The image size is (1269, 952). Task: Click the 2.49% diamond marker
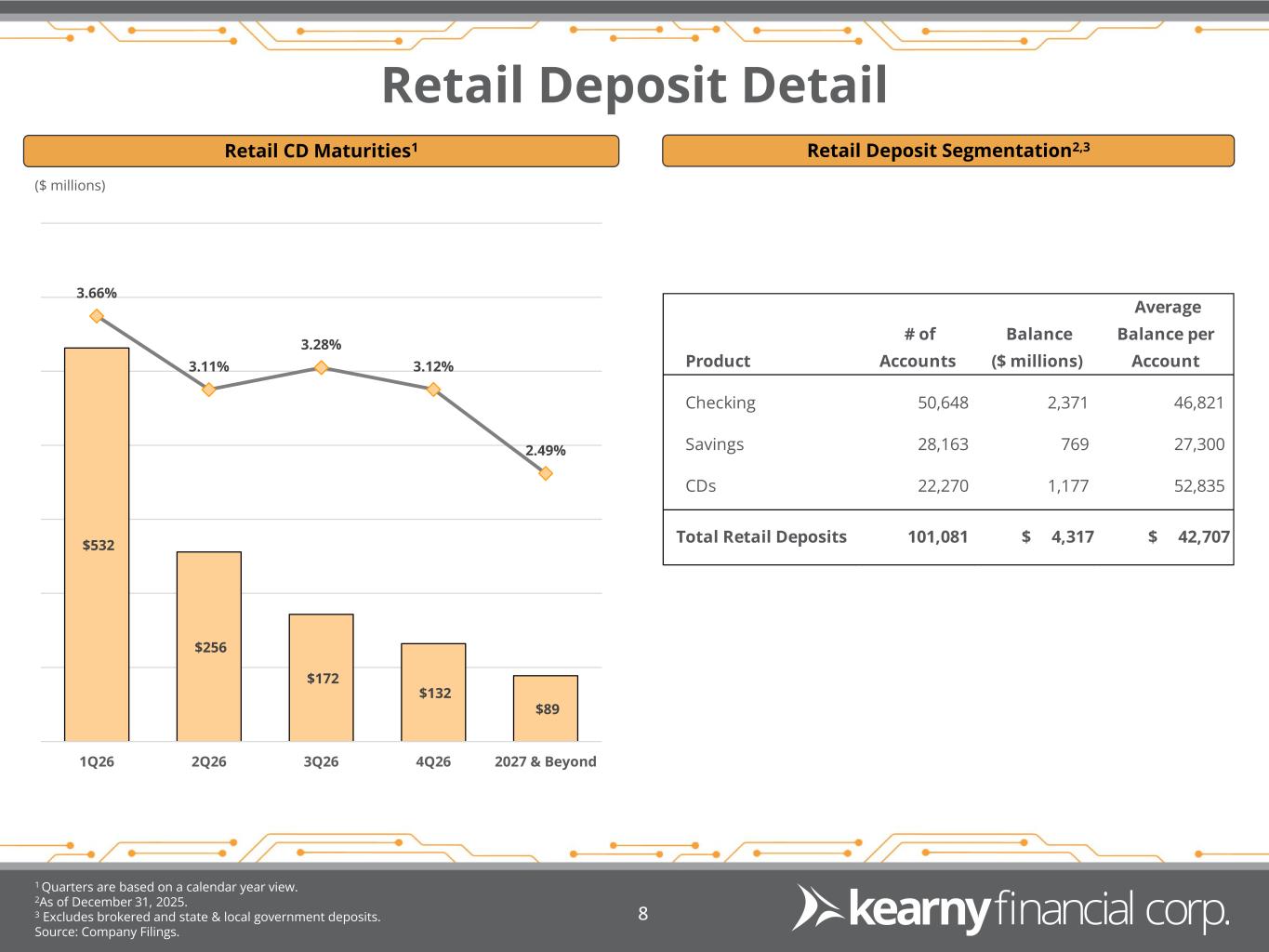[x=546, y=473]
